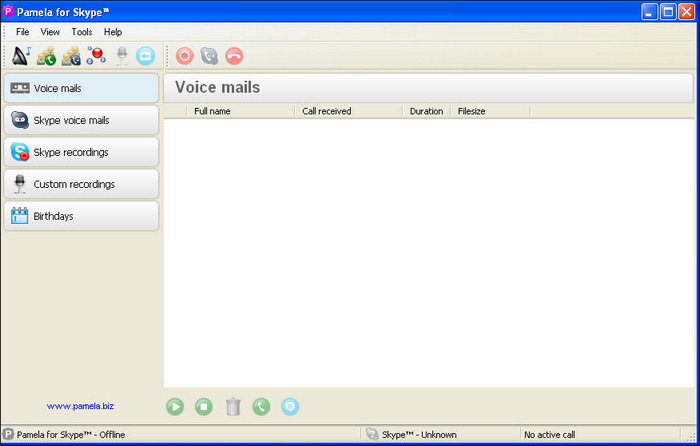
Task: Click the trash can delete icon
Action: tap(233, 407)
